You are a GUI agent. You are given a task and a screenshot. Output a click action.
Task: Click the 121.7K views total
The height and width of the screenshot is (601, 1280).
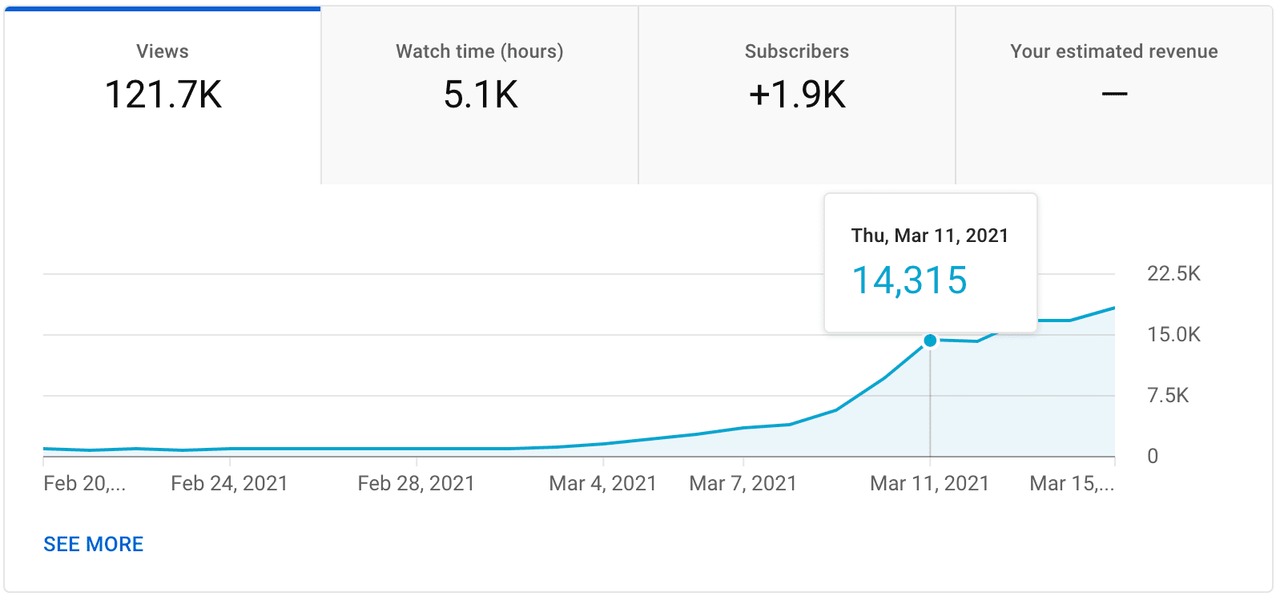click(x=162, y=94)
